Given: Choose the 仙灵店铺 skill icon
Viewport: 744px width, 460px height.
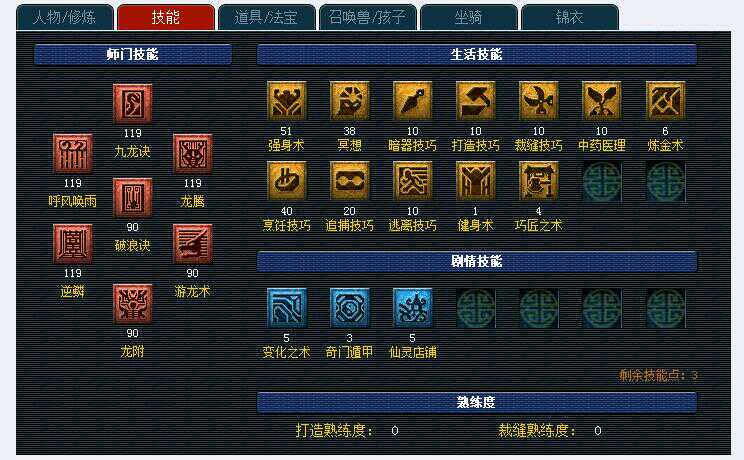Looking at the screenshot, I should click(412, 308).
